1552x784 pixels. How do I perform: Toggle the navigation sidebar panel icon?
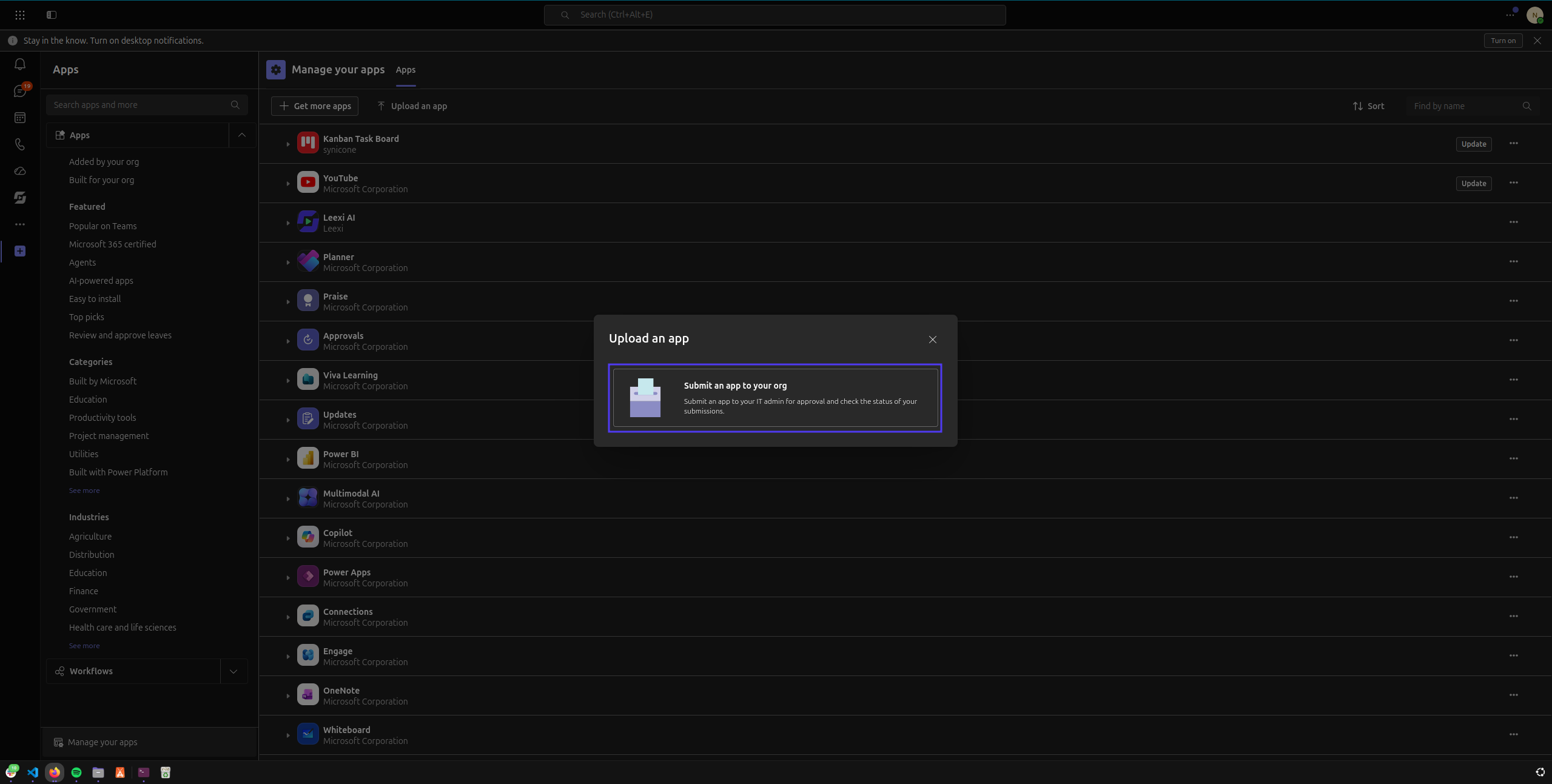tap(52, 15)
